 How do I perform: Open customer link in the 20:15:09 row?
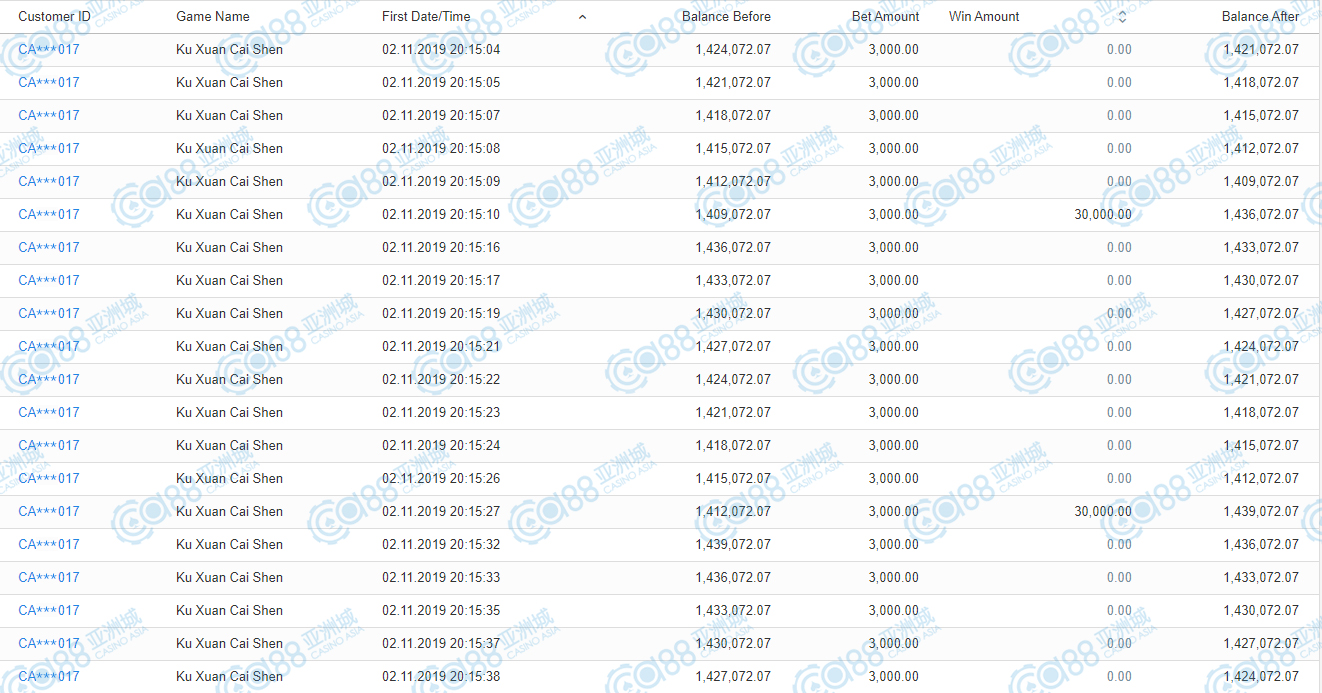point(49,181)
